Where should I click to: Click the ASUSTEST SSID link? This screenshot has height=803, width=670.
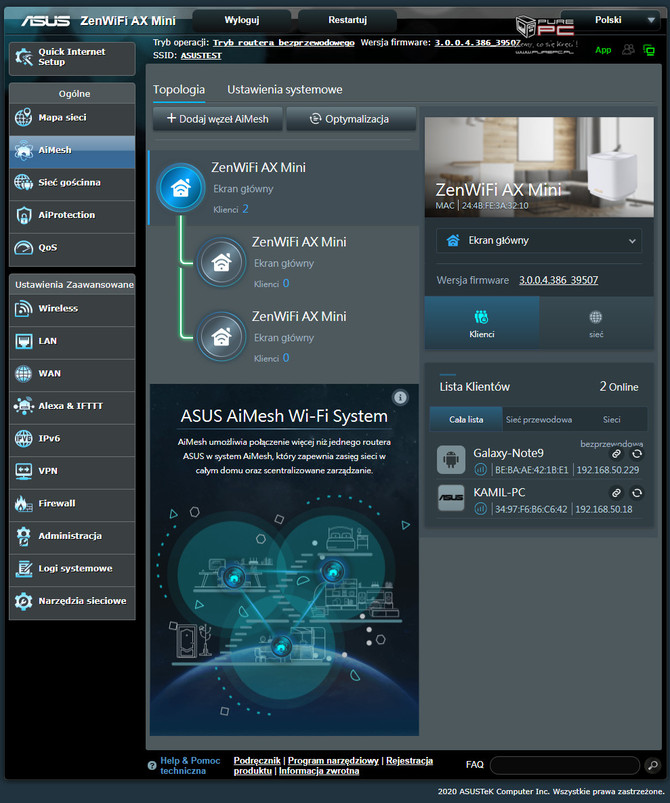(x=201, y=56)
